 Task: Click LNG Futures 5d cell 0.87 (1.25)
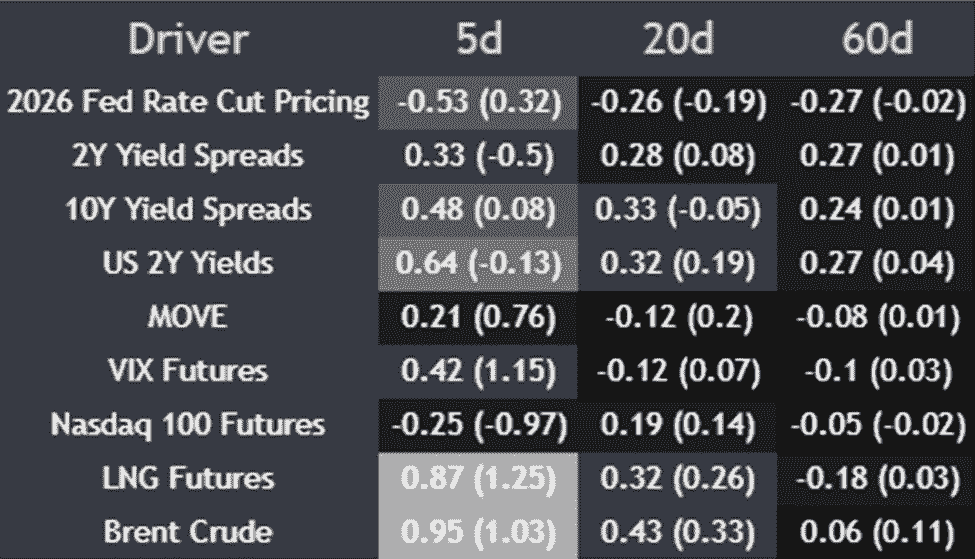click(478, 479)
